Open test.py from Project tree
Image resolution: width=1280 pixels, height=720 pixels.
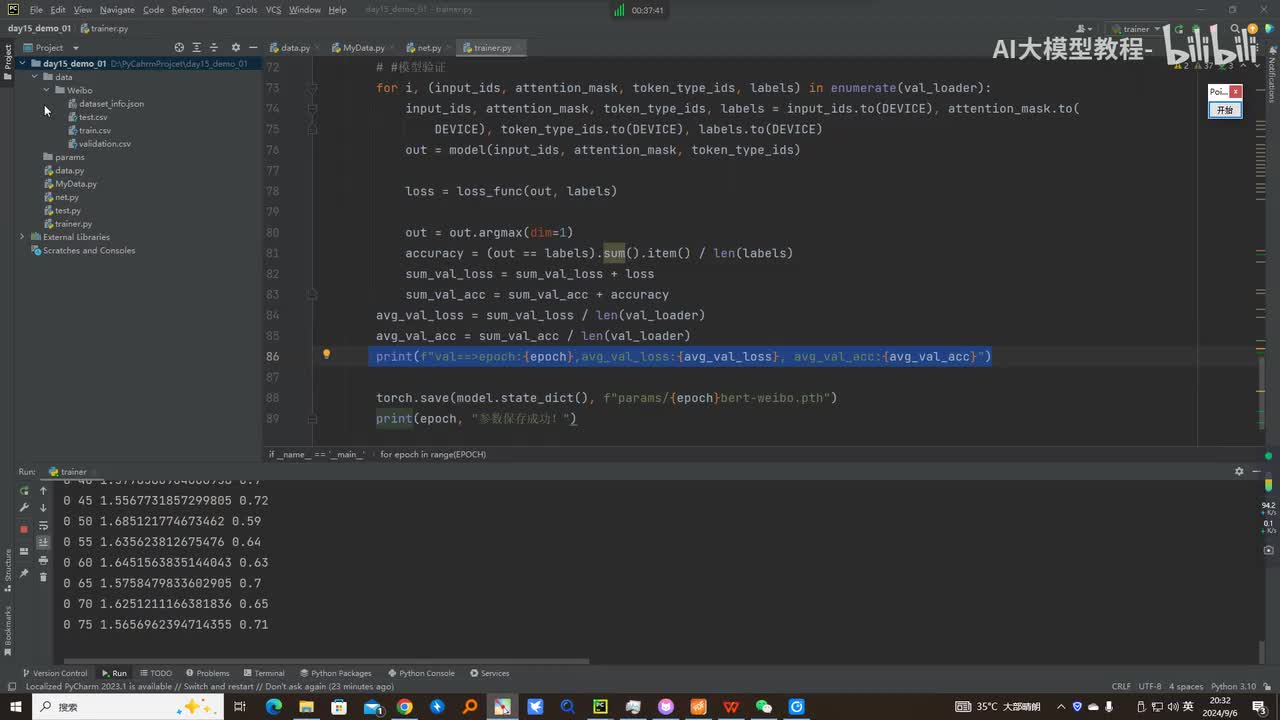tap(62, 211)
